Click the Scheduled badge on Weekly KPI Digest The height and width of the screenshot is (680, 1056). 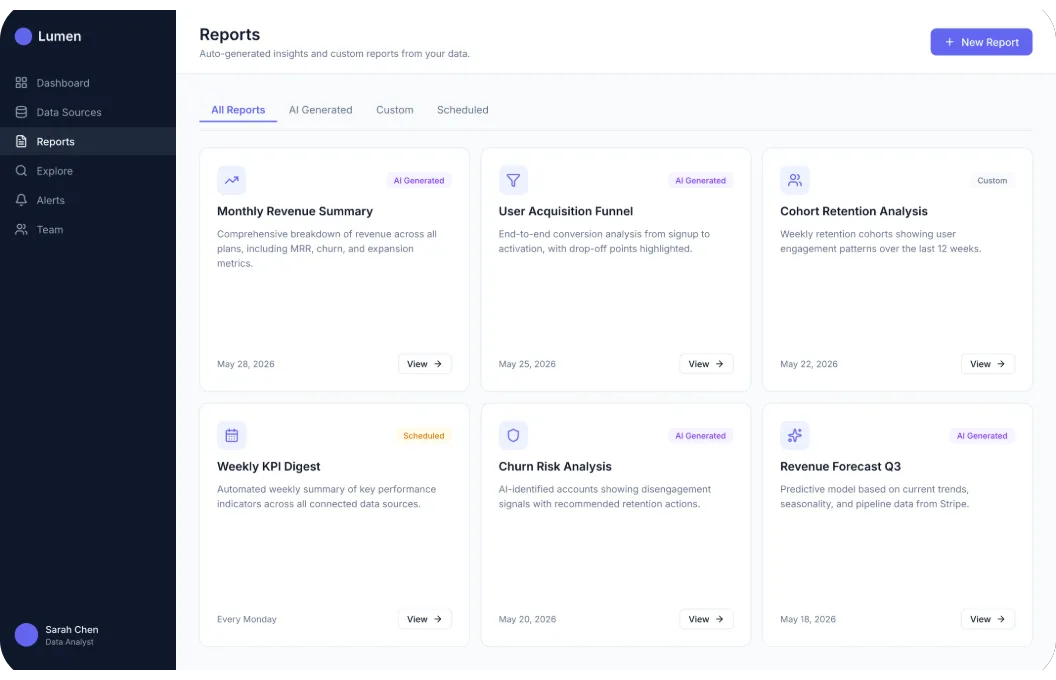(x=424, y=436)
